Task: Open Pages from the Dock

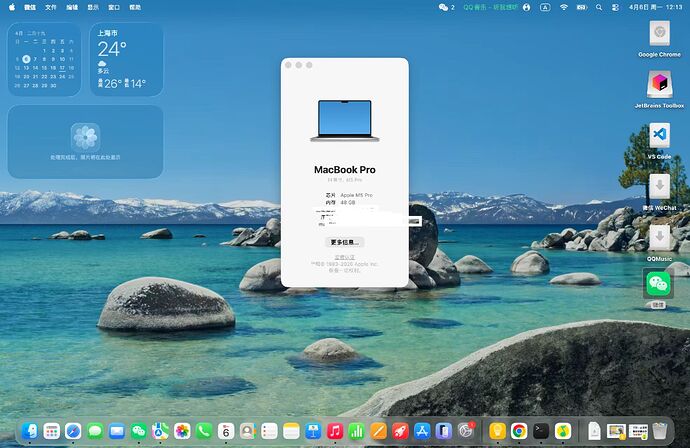Action: coord(378,431)
